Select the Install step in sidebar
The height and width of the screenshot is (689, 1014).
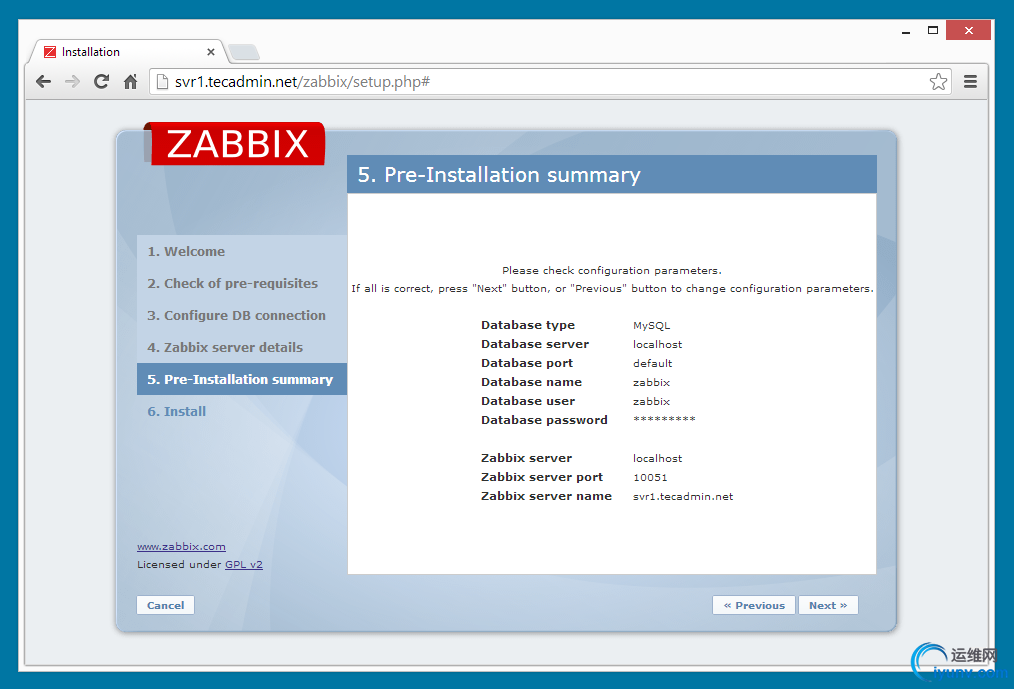(x=176, y=411)
